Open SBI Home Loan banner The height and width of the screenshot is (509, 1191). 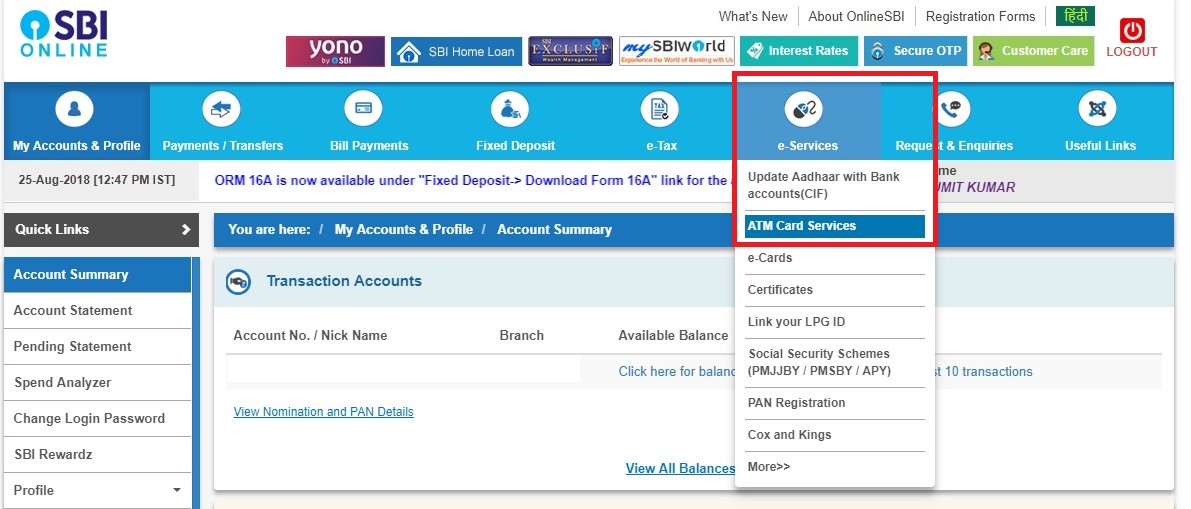pyautogui.click(x=456, y=52)
